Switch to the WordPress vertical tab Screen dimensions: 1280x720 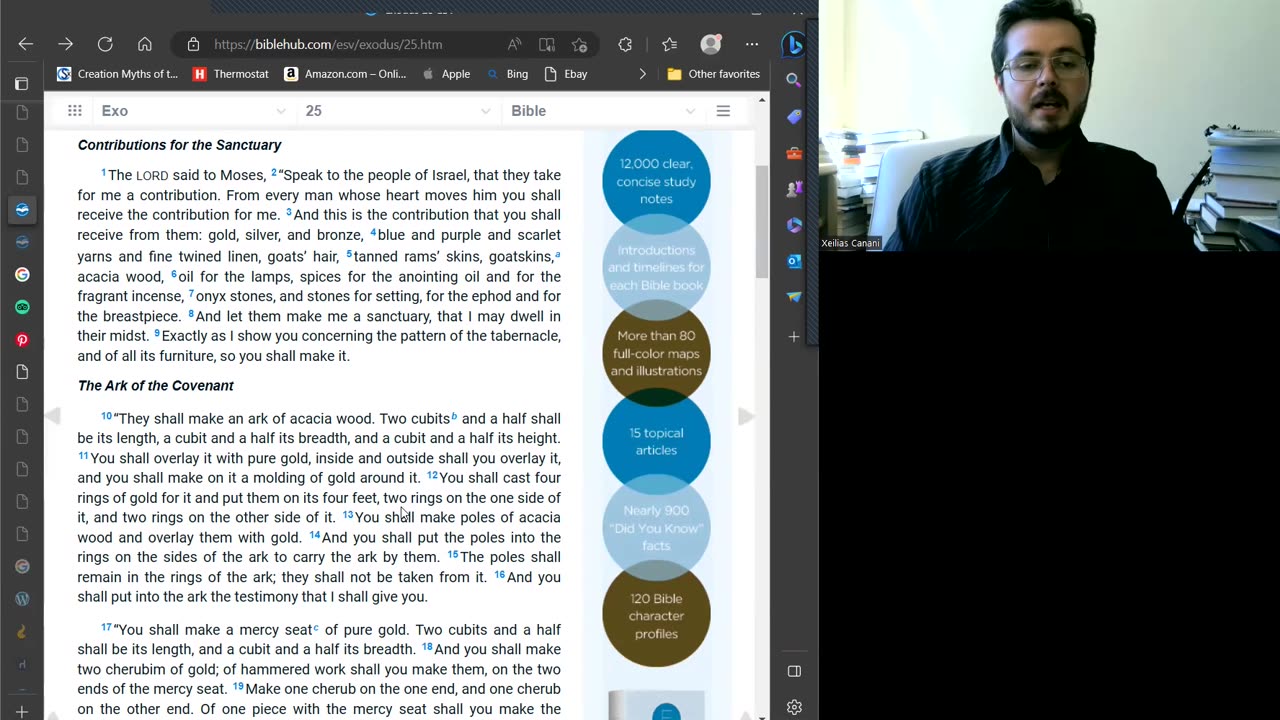(22, 599)
